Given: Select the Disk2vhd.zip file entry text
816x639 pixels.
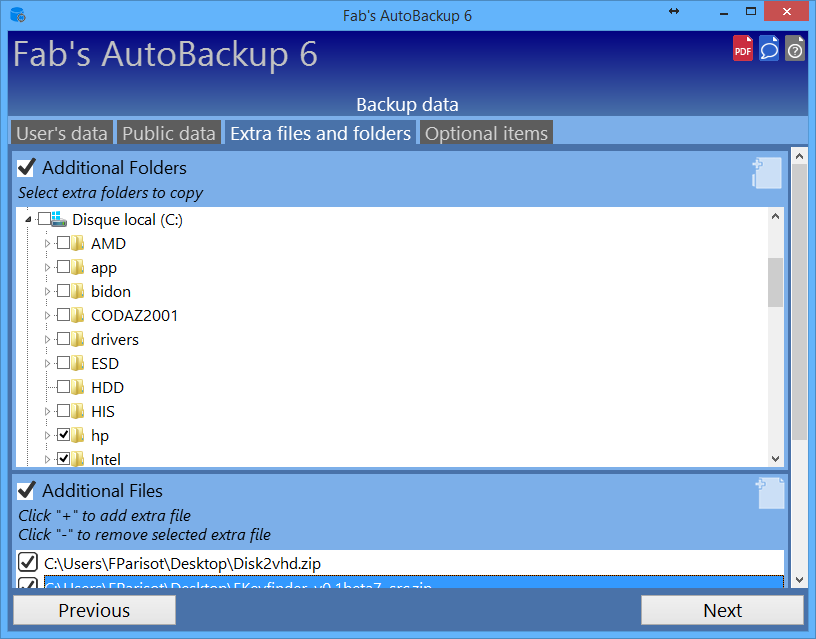Looking at the screenshot, I should point(182,563).
